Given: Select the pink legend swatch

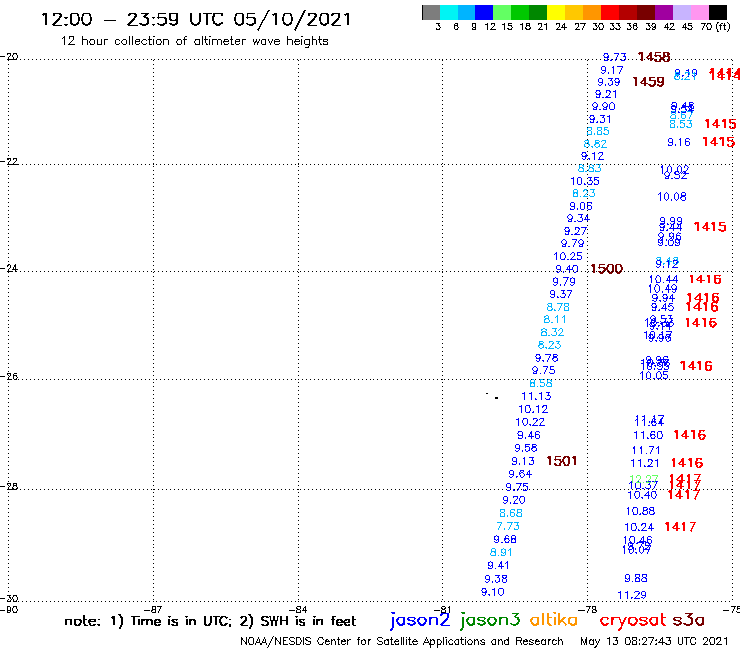Looking at the screenshot, I should (699, 12).
